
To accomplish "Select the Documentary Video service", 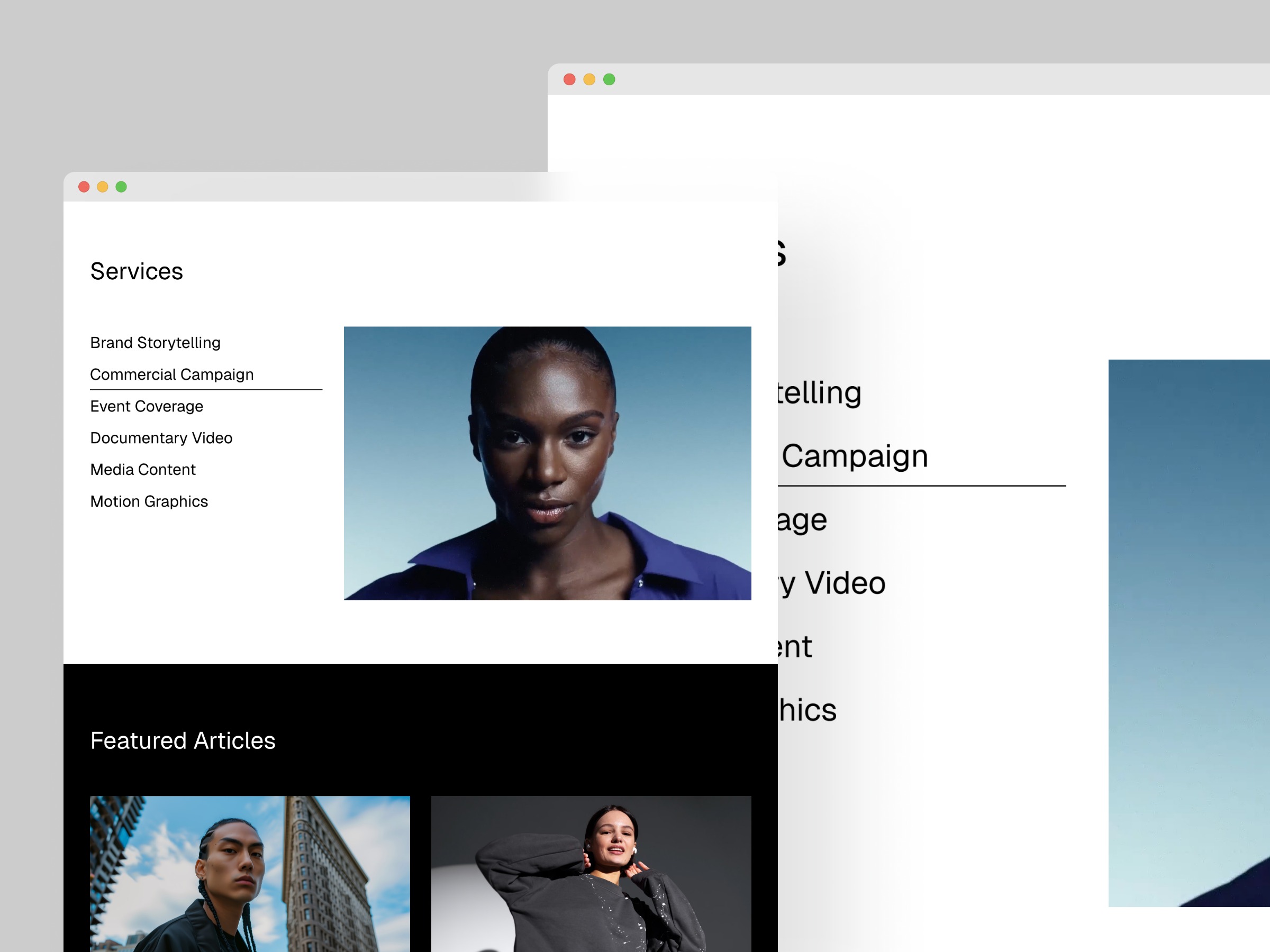I will tap(161, 438).
